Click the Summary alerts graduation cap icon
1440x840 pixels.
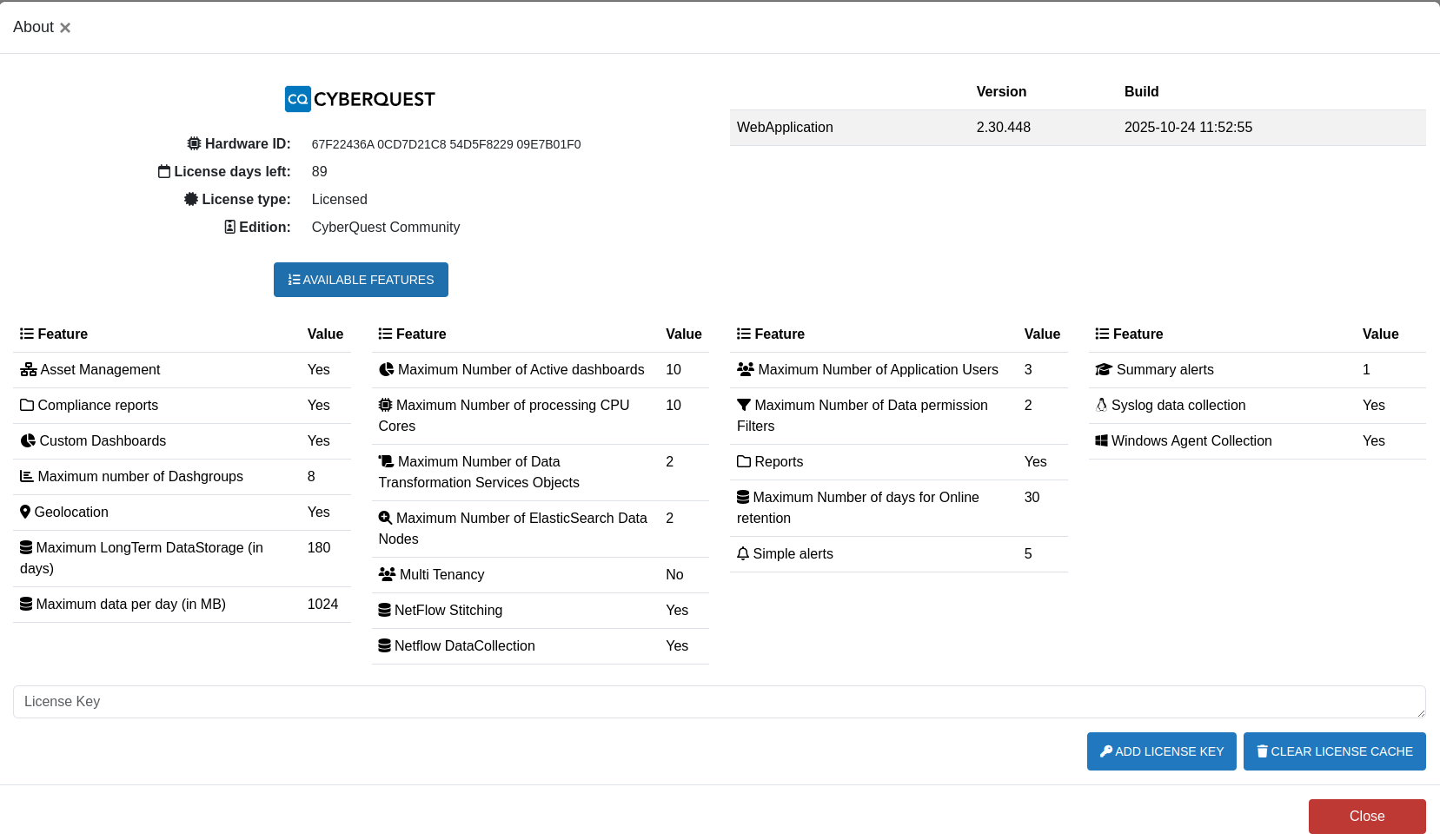pos(1104,369)
